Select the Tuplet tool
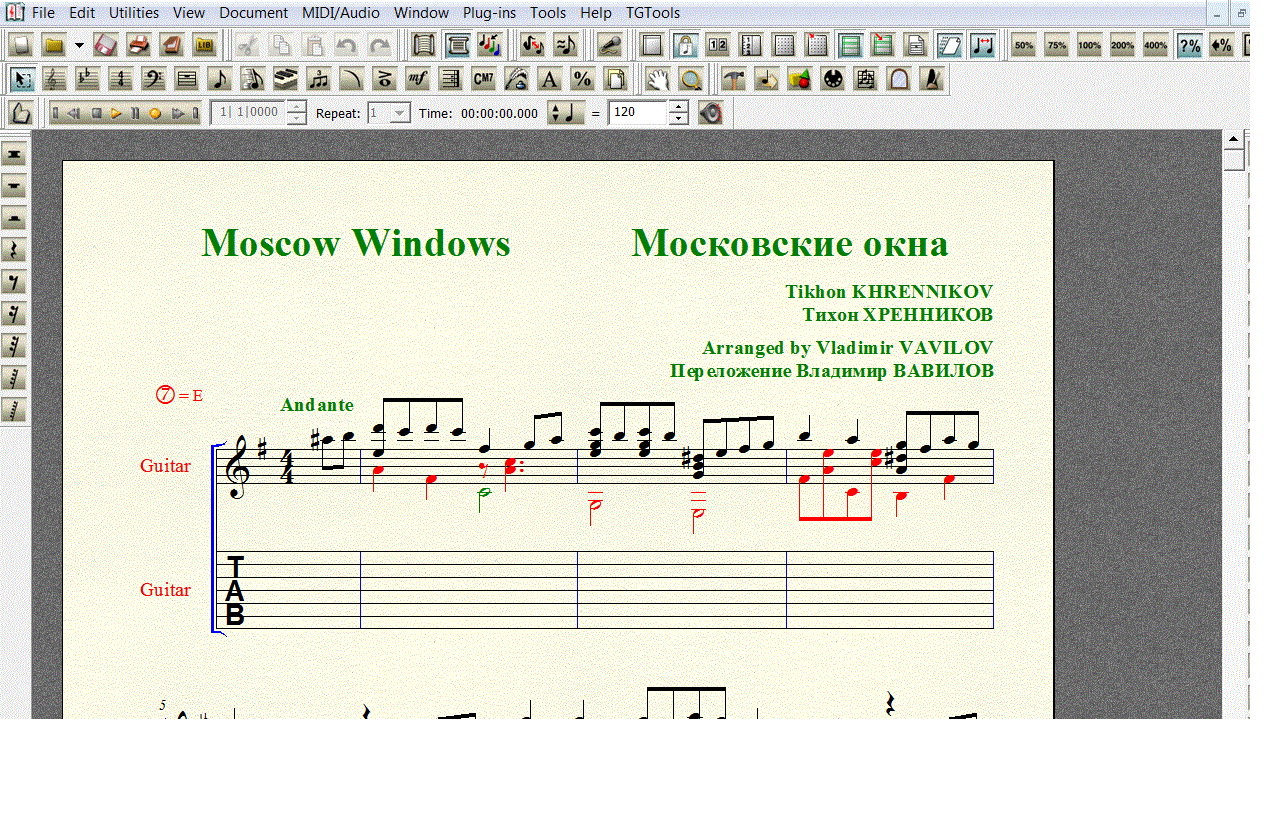This screenshot has height=813, width=1274. (x=318, y=79)
